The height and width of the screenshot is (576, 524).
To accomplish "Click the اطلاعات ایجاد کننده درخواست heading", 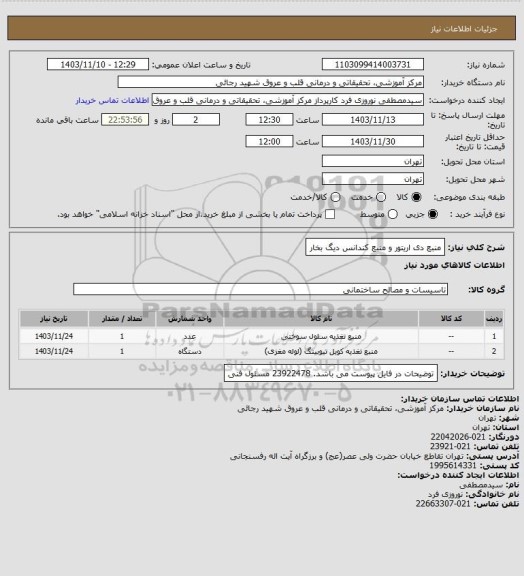I will 458,475.
